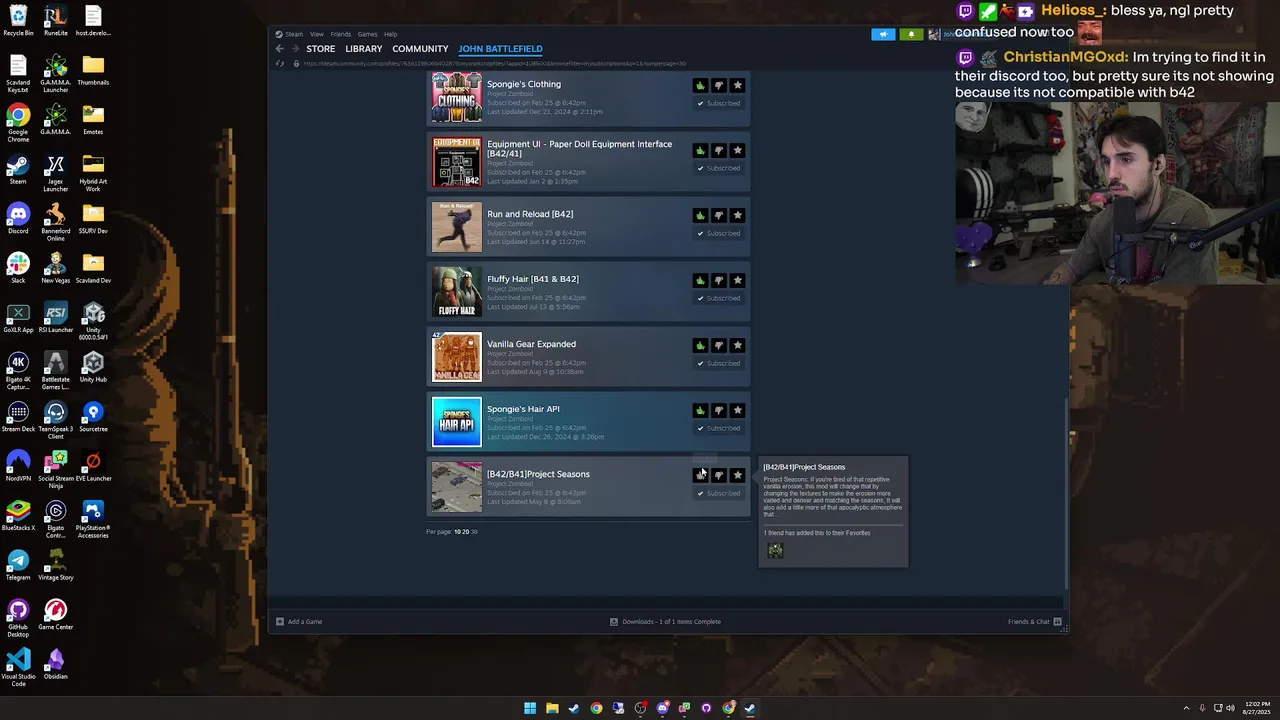Open Downloads status at bottom
The width and height of the screenshot is (1280, 720).
[665, 622]
